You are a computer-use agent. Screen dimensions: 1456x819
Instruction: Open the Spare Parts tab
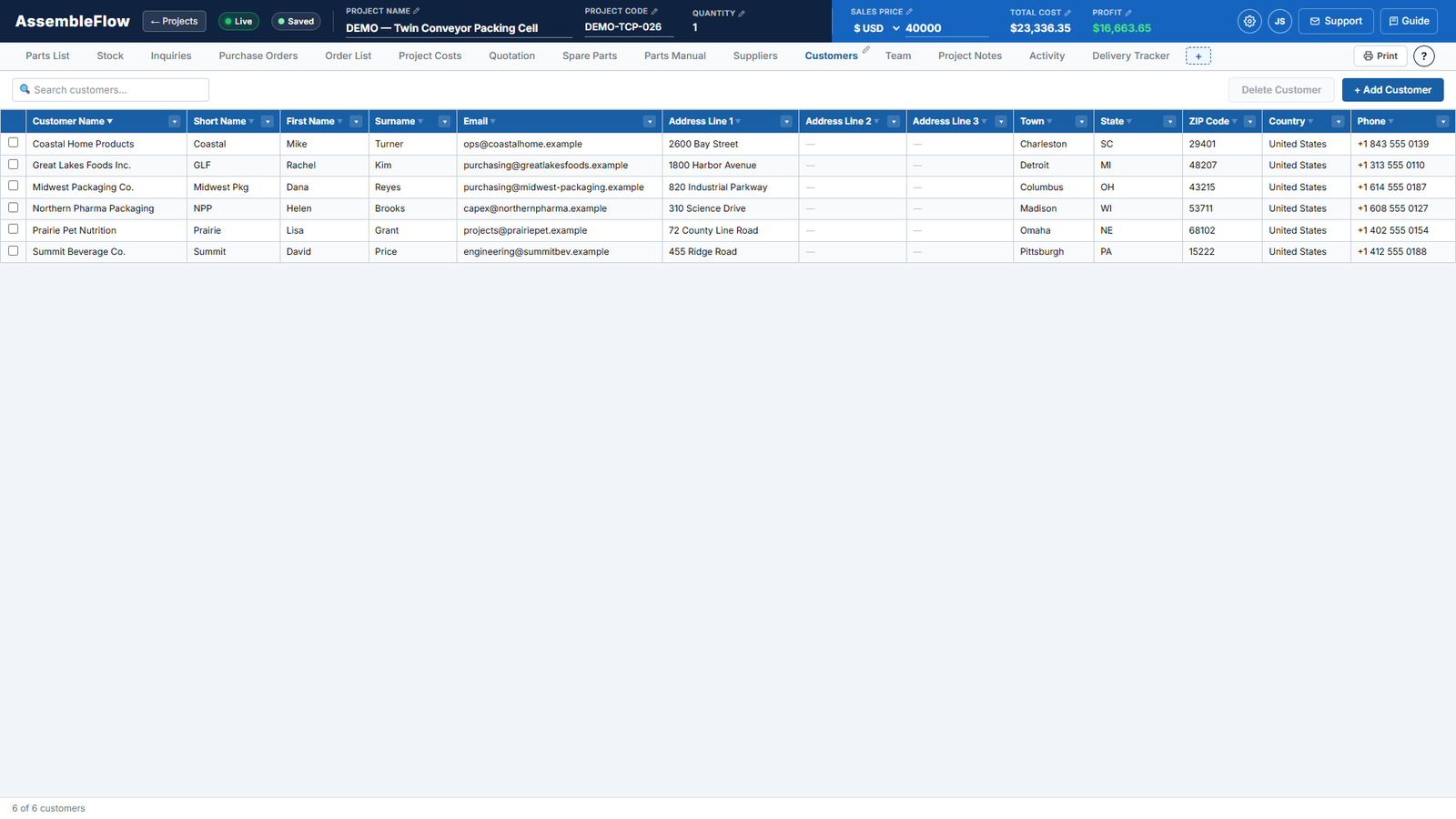[x=590, y=56]
